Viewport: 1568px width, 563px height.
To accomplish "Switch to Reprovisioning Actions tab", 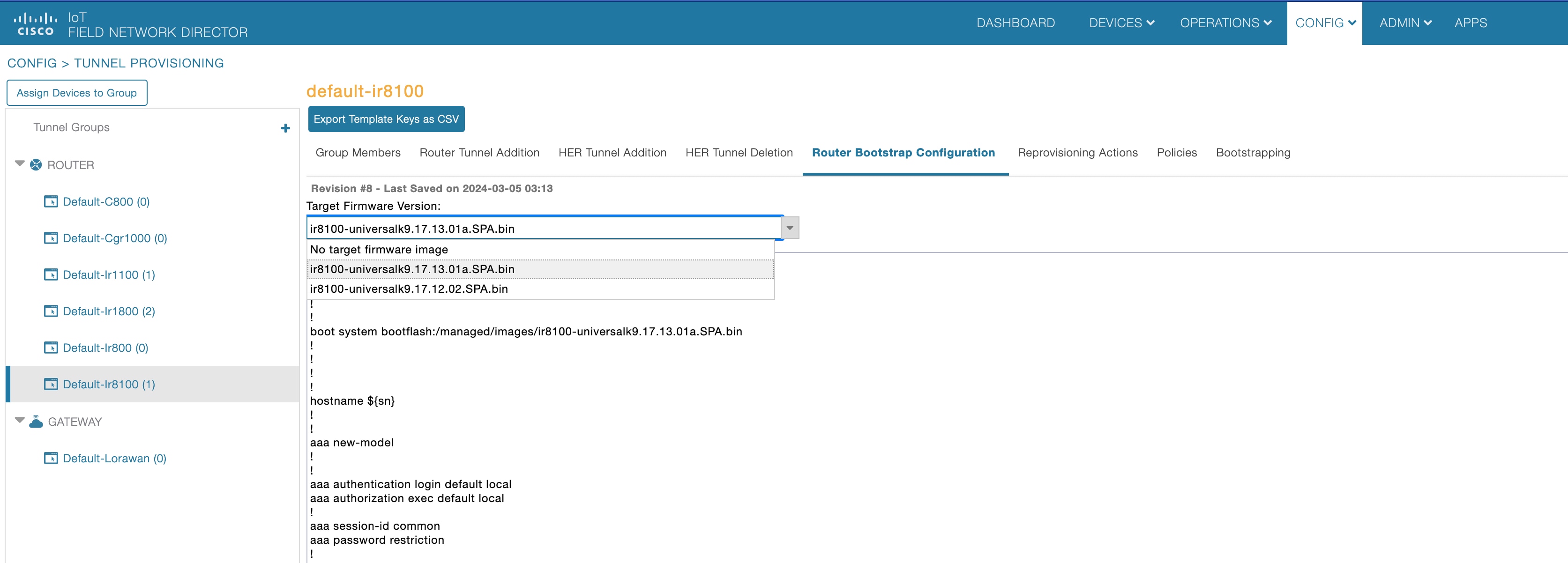I will (1077, 153).
